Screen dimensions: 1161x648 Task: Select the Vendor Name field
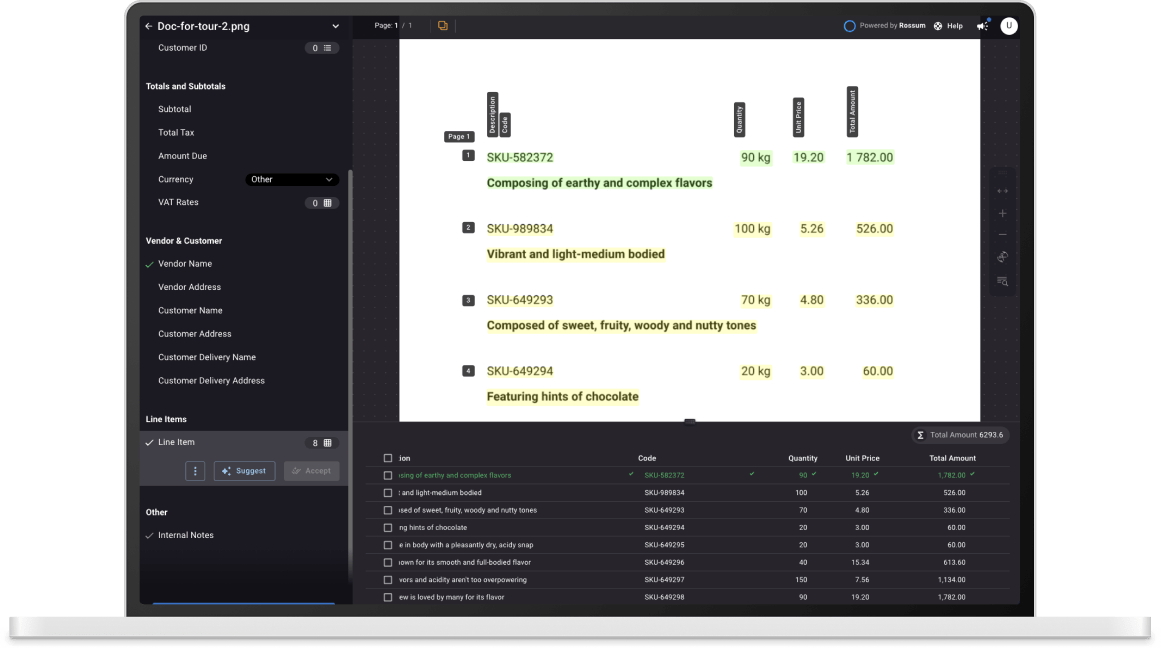(x=185, y=264)
